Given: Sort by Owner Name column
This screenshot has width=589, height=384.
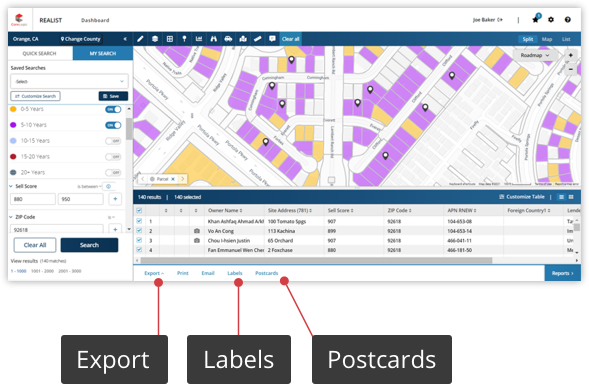Looking at the screenshot, I should pos(225,210).
